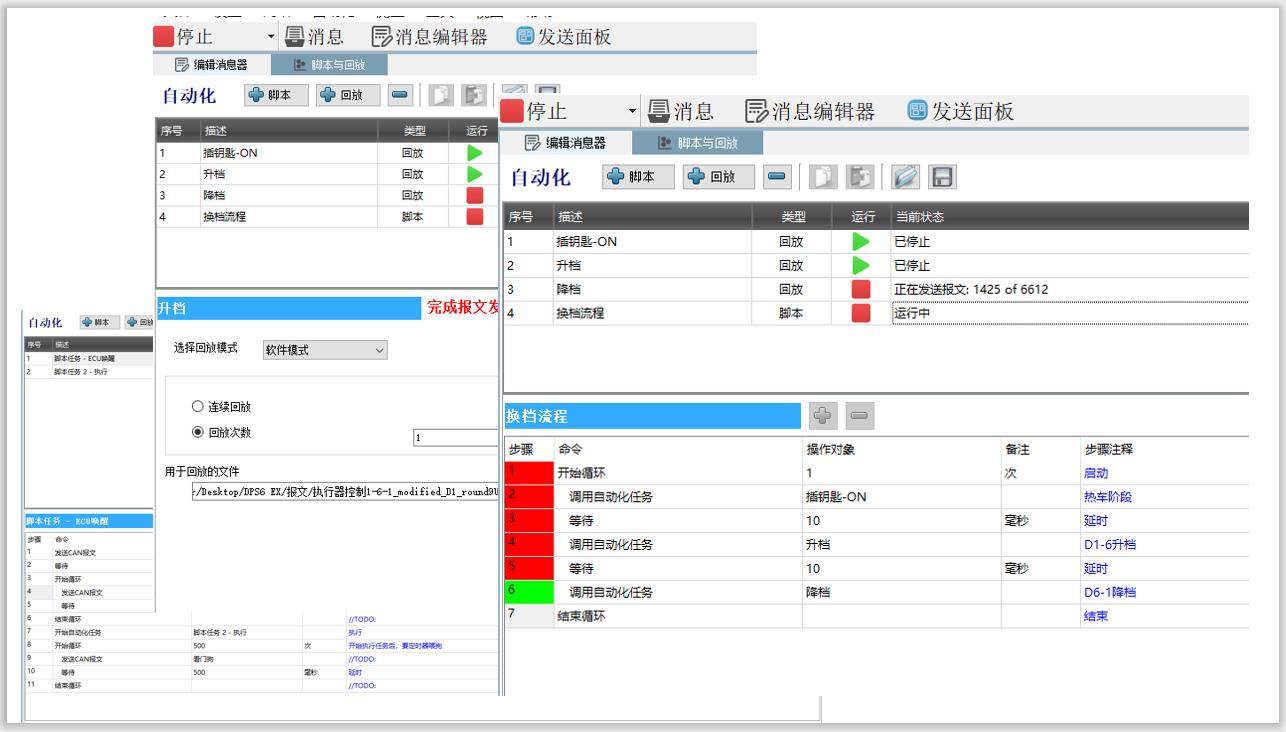
Task: Select the green-highlighted step 6 cell
Action: pos(530,592)
